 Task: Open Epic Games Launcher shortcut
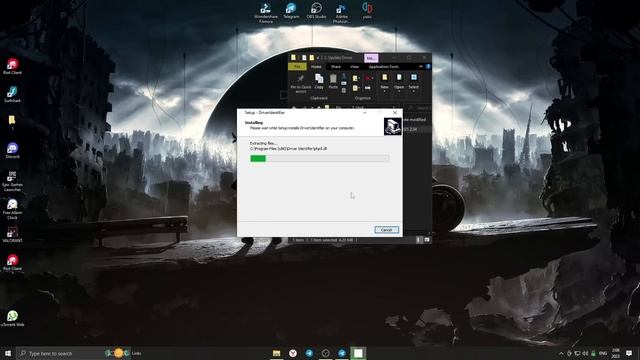(x=12, y=181)
